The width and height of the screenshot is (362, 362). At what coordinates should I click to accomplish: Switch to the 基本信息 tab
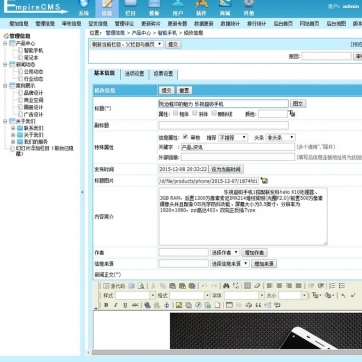pyautogui.click(x=104, y=73)
